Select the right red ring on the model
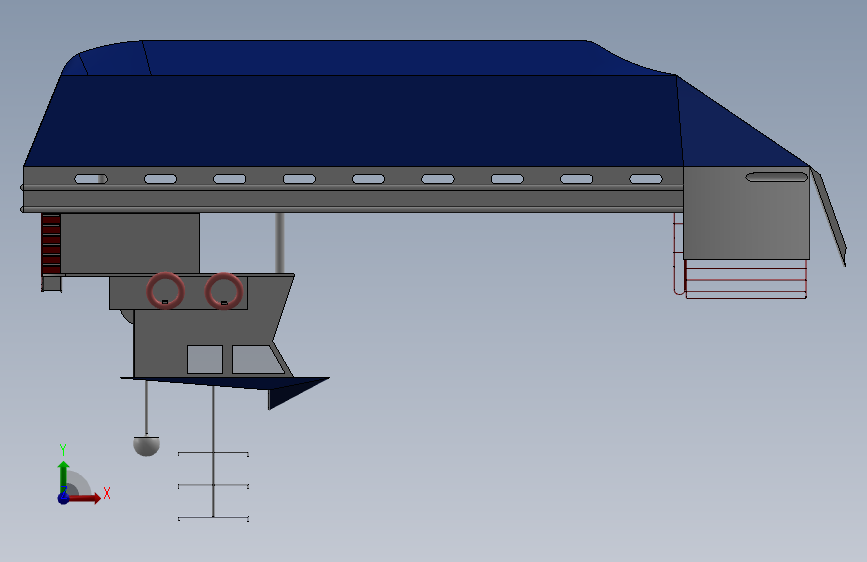 224,290
